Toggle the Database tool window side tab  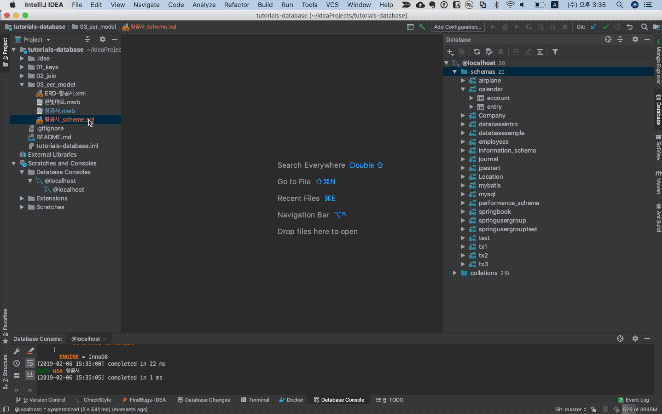[x=658, y=110]
